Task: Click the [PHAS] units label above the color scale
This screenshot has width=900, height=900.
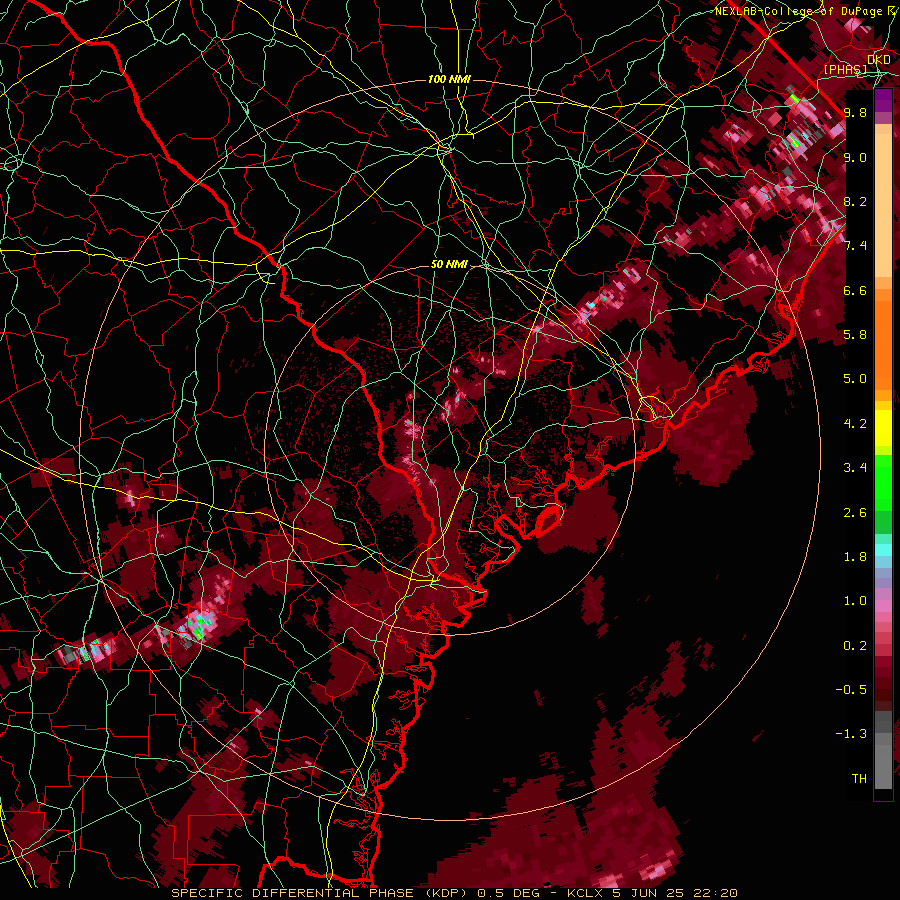Action: [845, 70]
